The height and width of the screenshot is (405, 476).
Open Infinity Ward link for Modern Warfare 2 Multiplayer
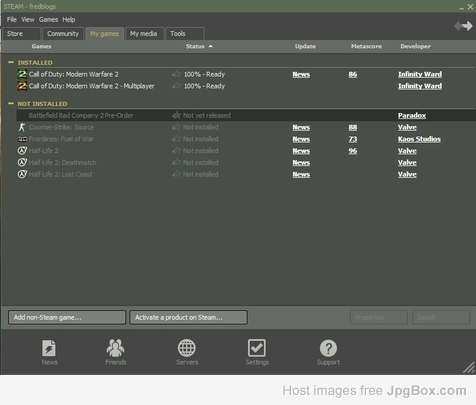(x=420, y=86)
